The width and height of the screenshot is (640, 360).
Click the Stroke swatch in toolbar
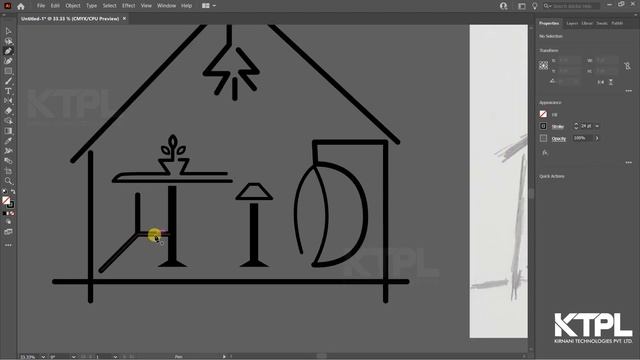coord(11,204)
